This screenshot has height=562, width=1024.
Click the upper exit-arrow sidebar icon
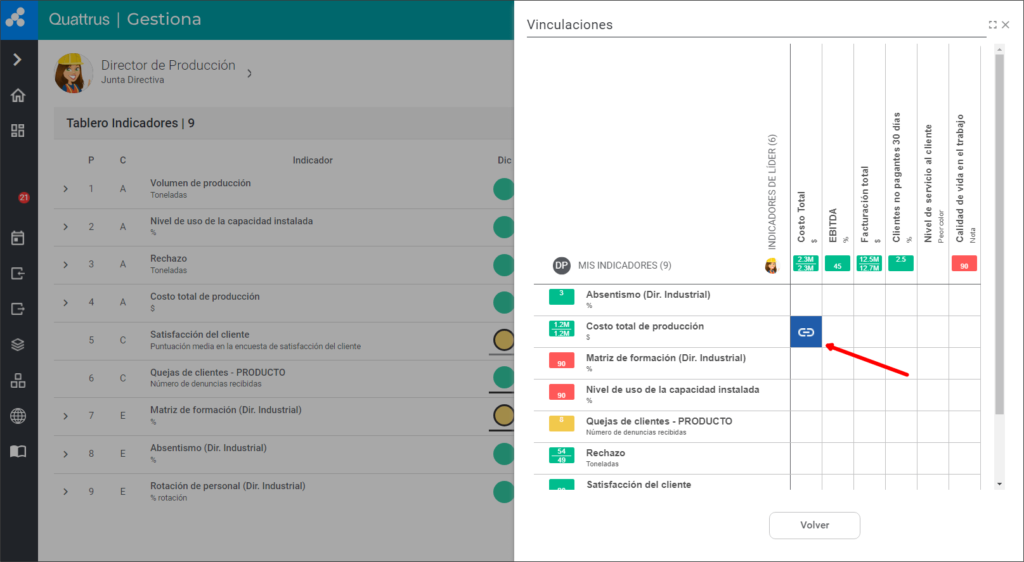tap(18, 273)
